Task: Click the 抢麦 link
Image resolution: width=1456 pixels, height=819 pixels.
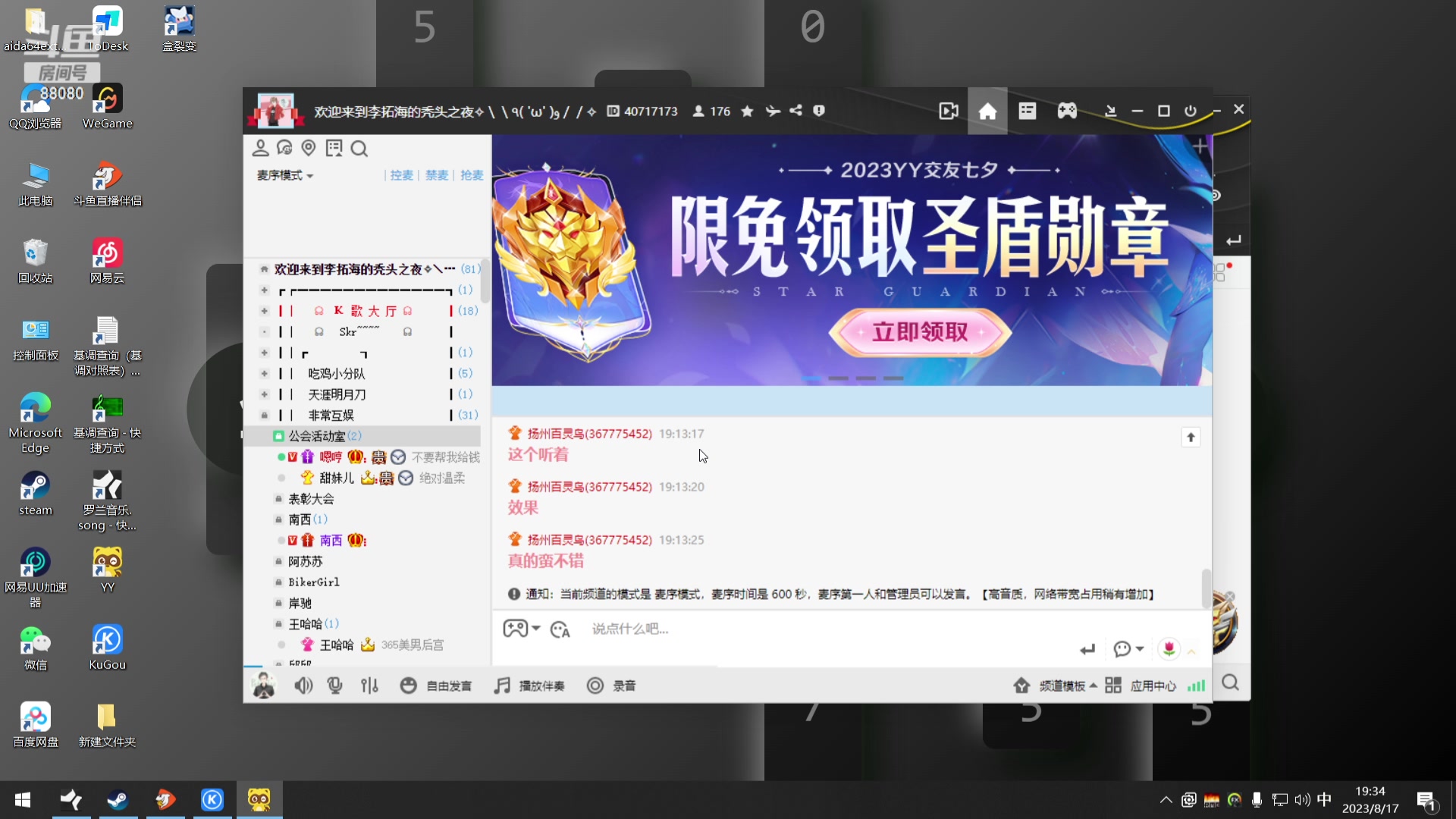Action: 472,175
